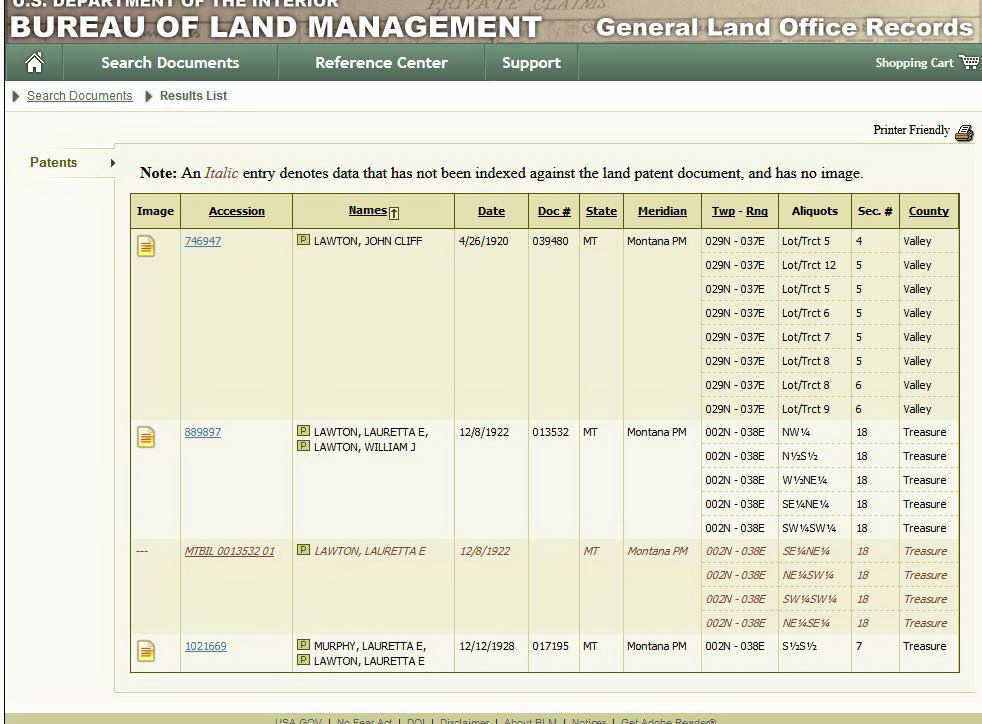
Task: Click patentee icon beside last-row LAWTON, LAURETTA E
Action: pyautogui.click(x=303, y=659)
